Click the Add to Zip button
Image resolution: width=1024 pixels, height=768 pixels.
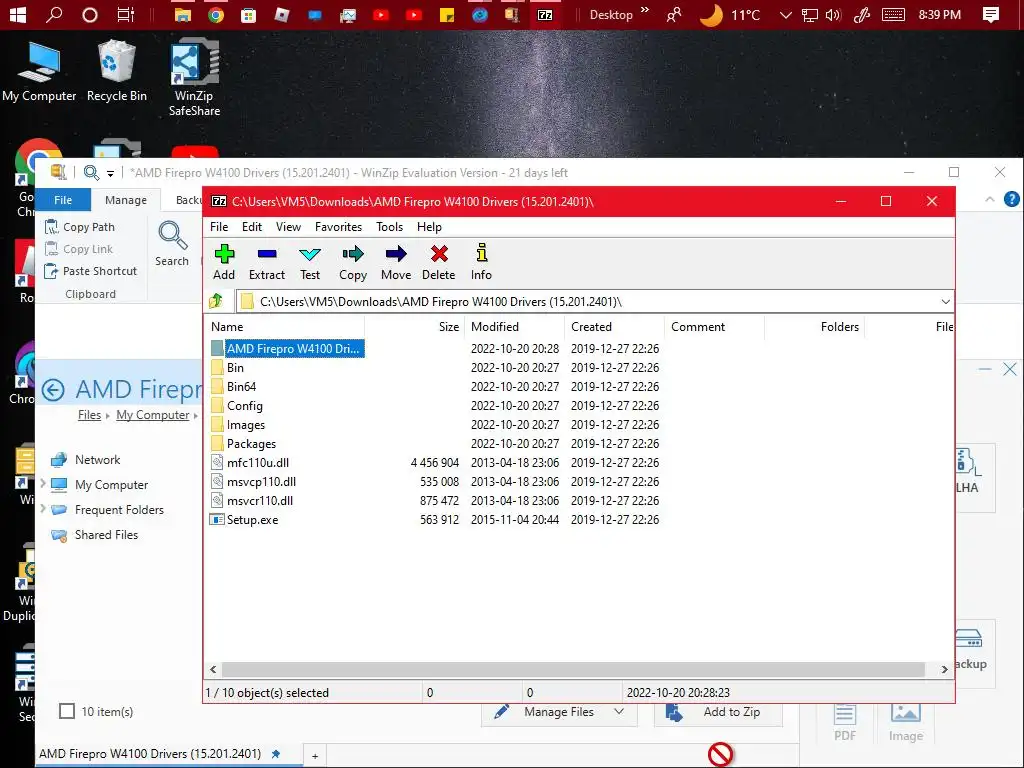coord(718,712)
